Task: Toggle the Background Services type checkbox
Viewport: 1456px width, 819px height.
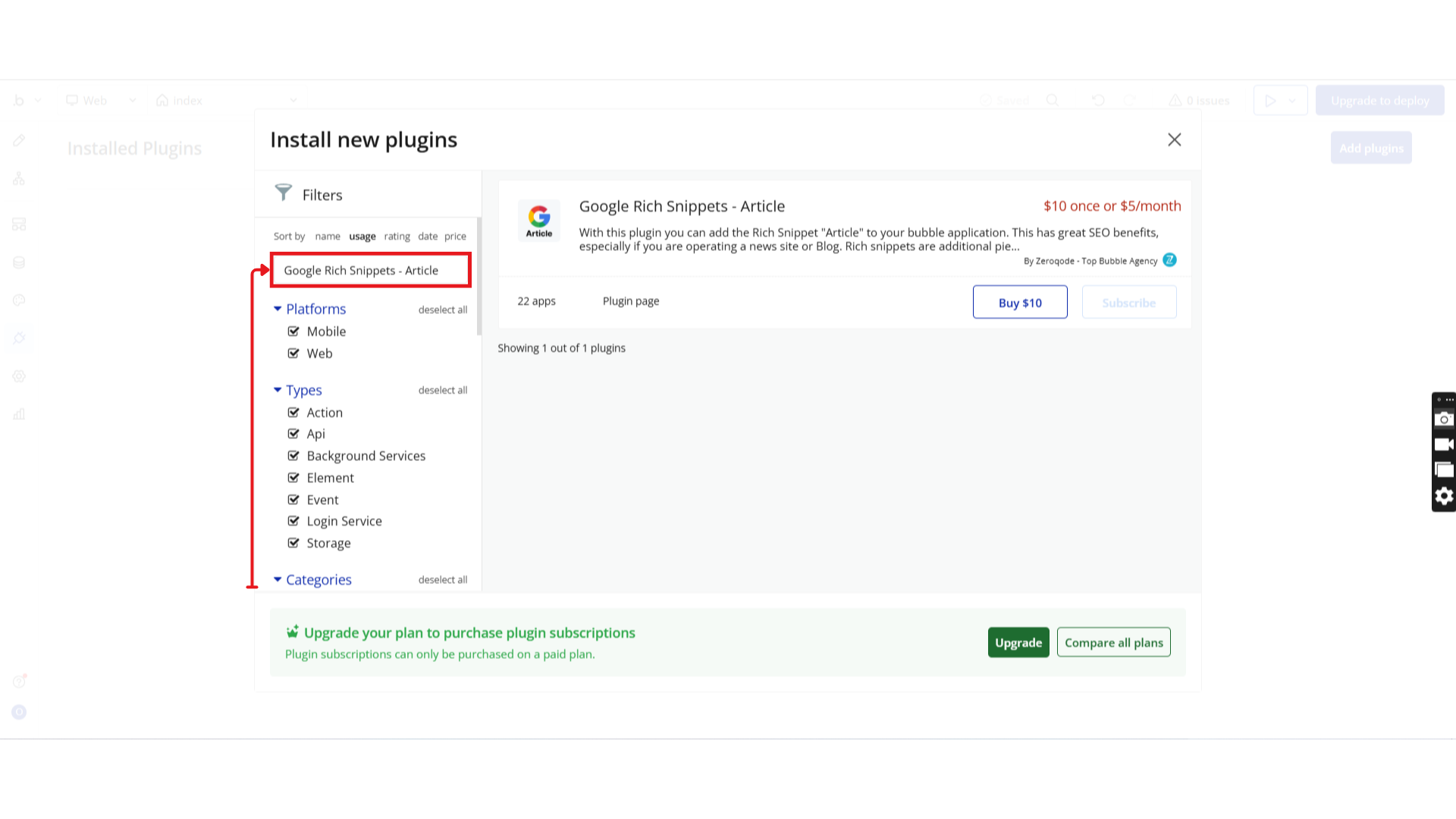Action: point(293,456)
